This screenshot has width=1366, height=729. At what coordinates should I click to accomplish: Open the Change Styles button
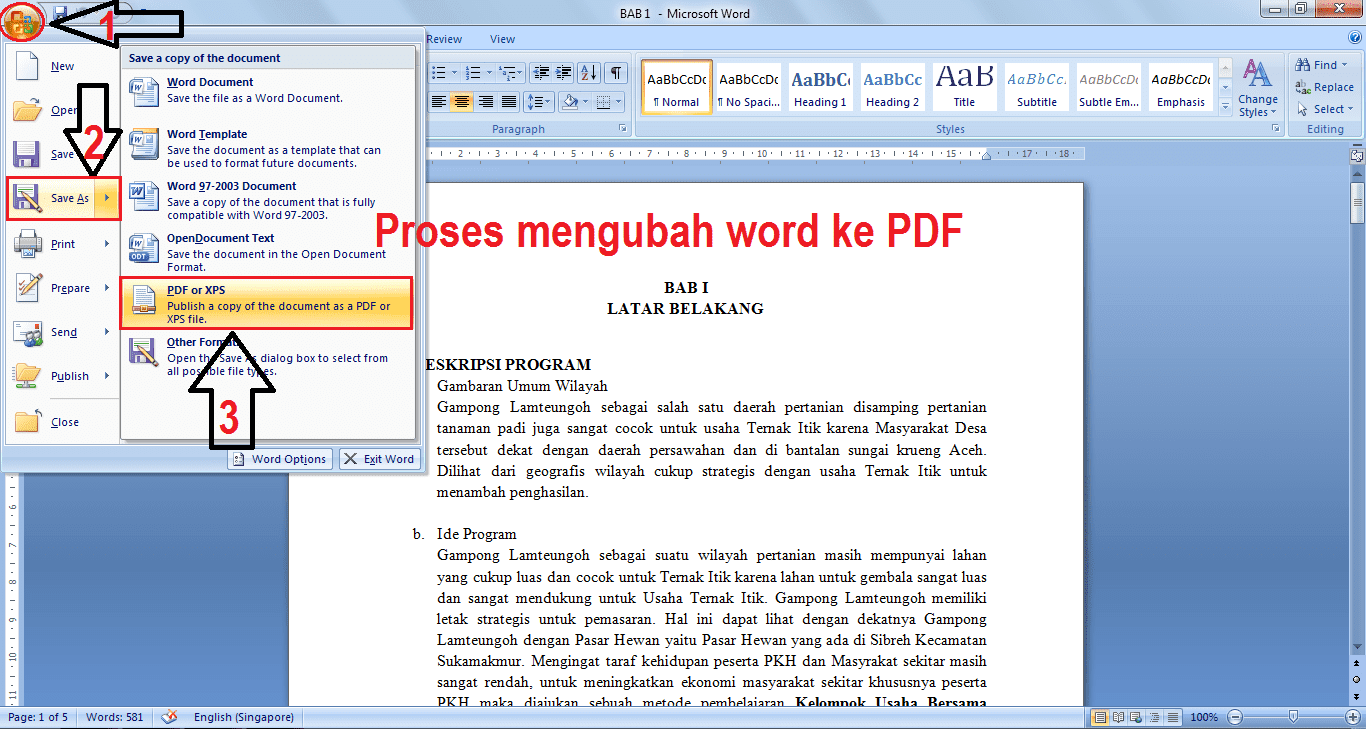tap(1258, 88)
